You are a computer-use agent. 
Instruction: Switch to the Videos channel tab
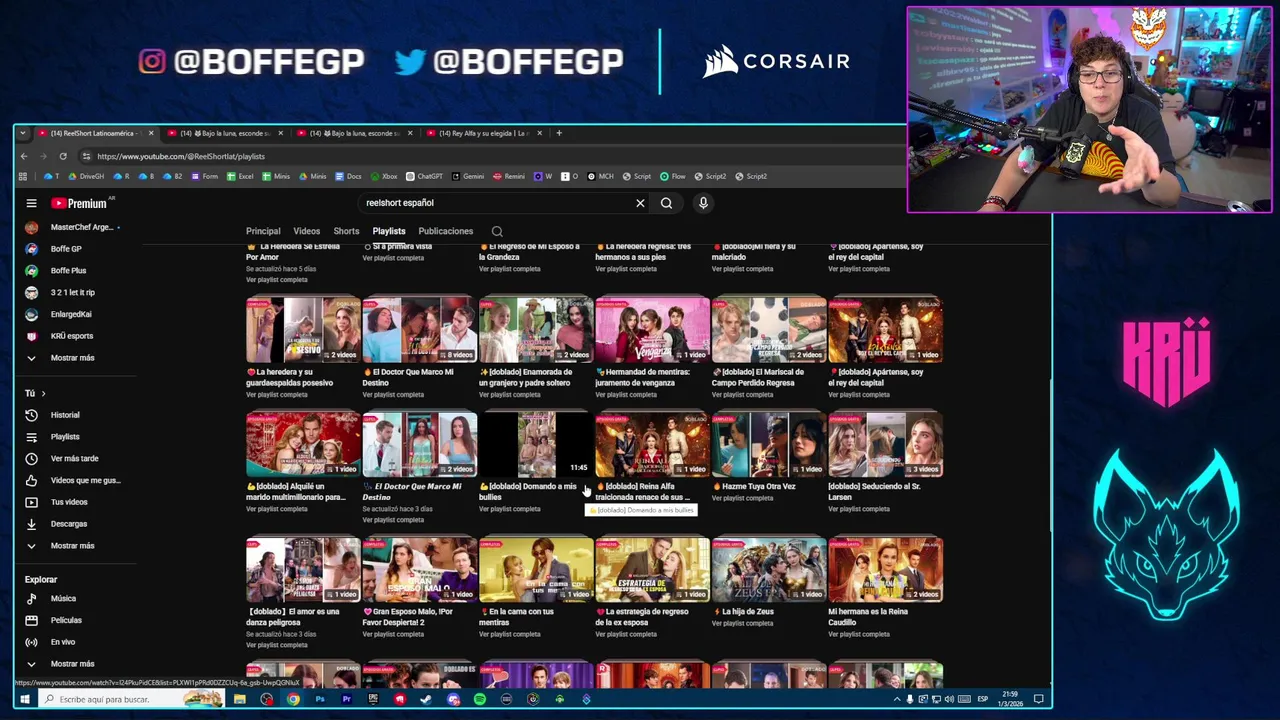click(x=306, y=231)
